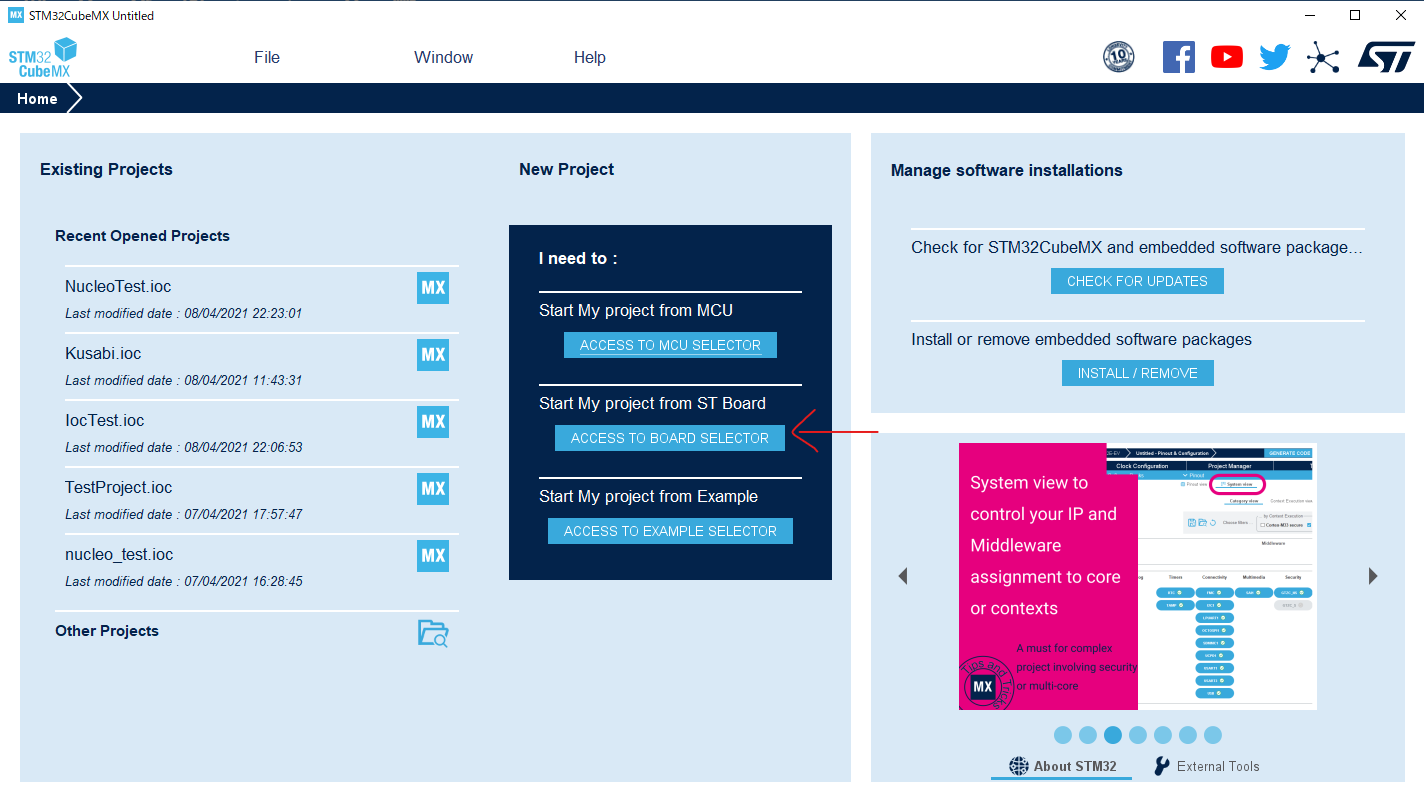
Task: Click the app icon in title bar
Action: [15, 15]
